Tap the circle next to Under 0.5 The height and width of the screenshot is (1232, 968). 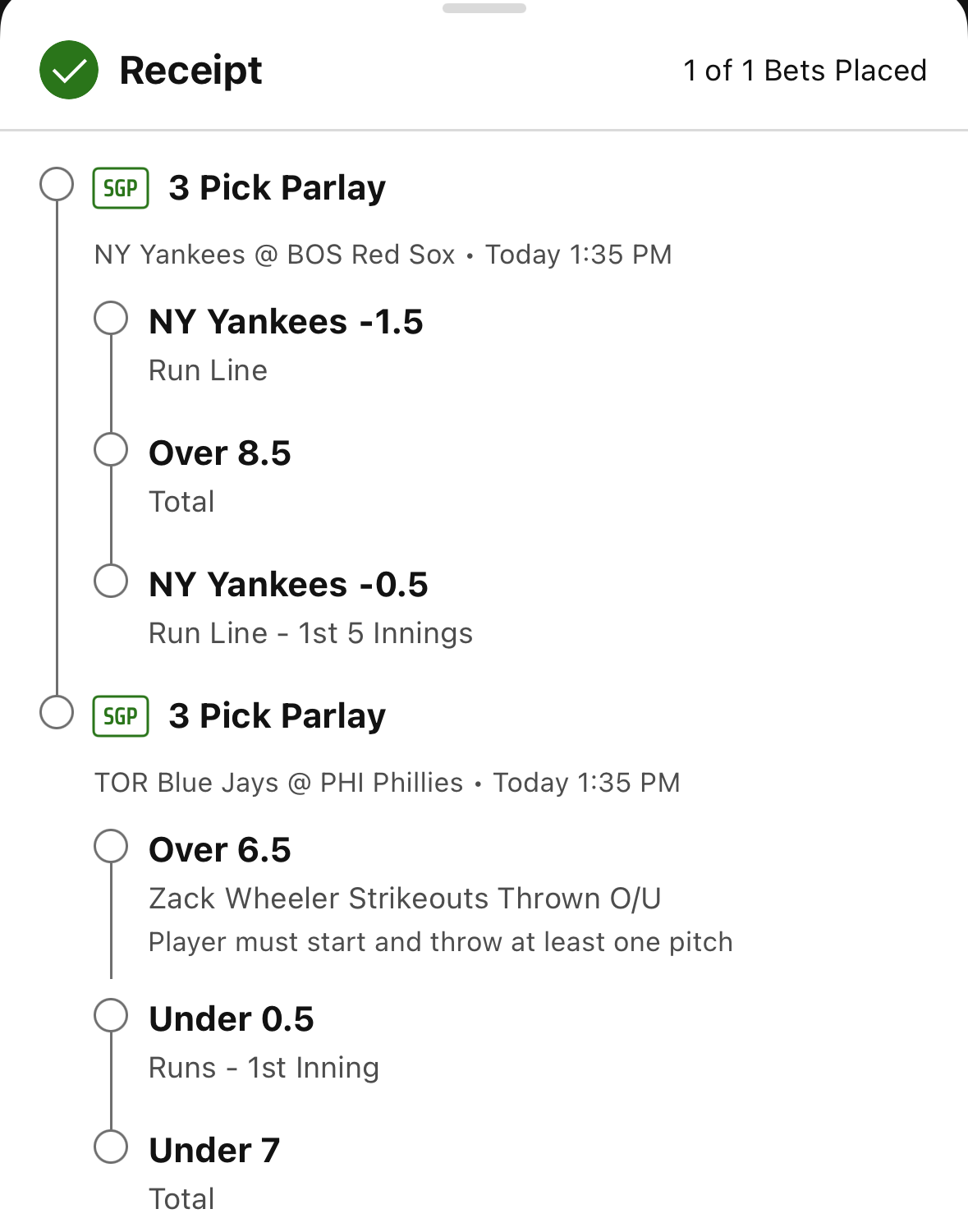[x=111, y=1015]
